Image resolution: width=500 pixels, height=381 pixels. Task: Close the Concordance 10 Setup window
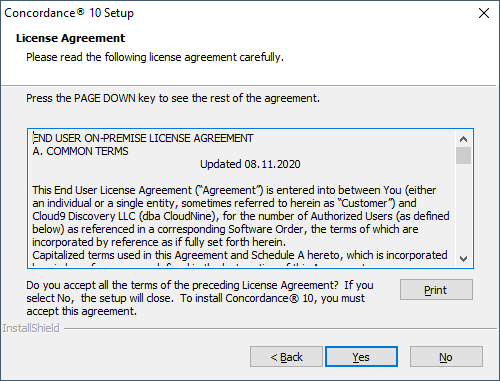(484, 13)
